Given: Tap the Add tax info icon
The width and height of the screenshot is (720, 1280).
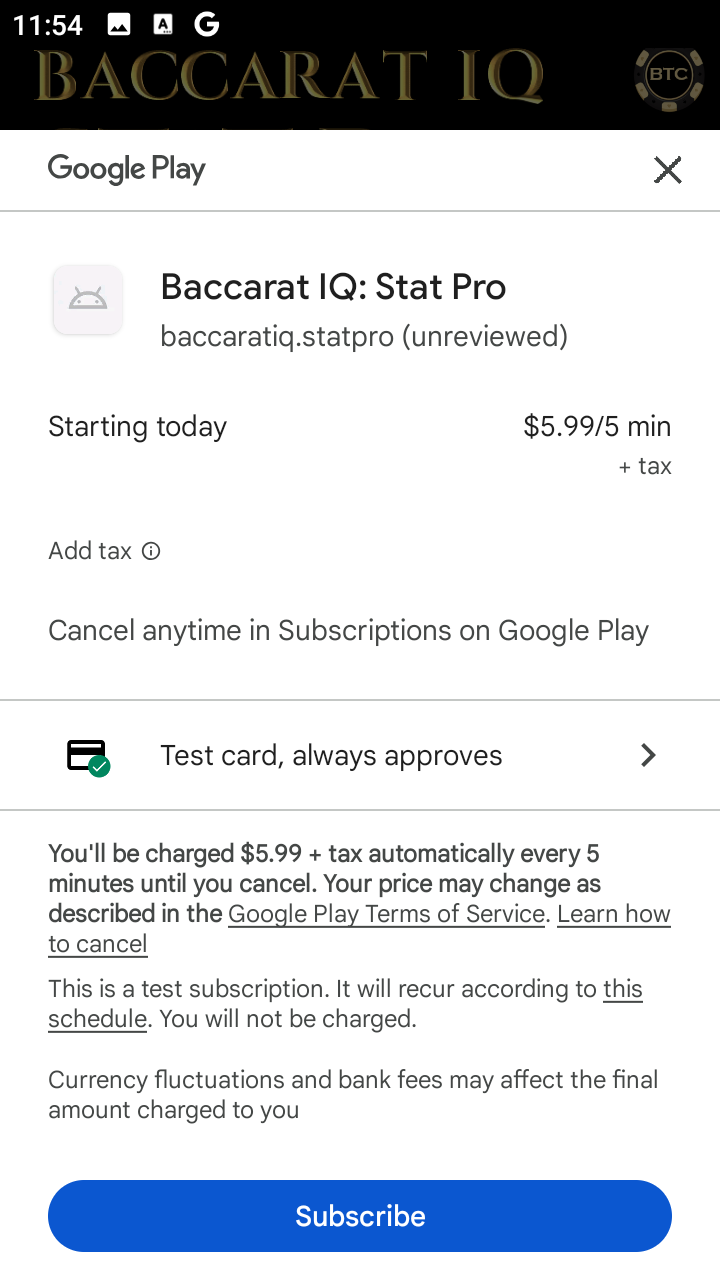Looking at the screenshot, I should 151,551.
